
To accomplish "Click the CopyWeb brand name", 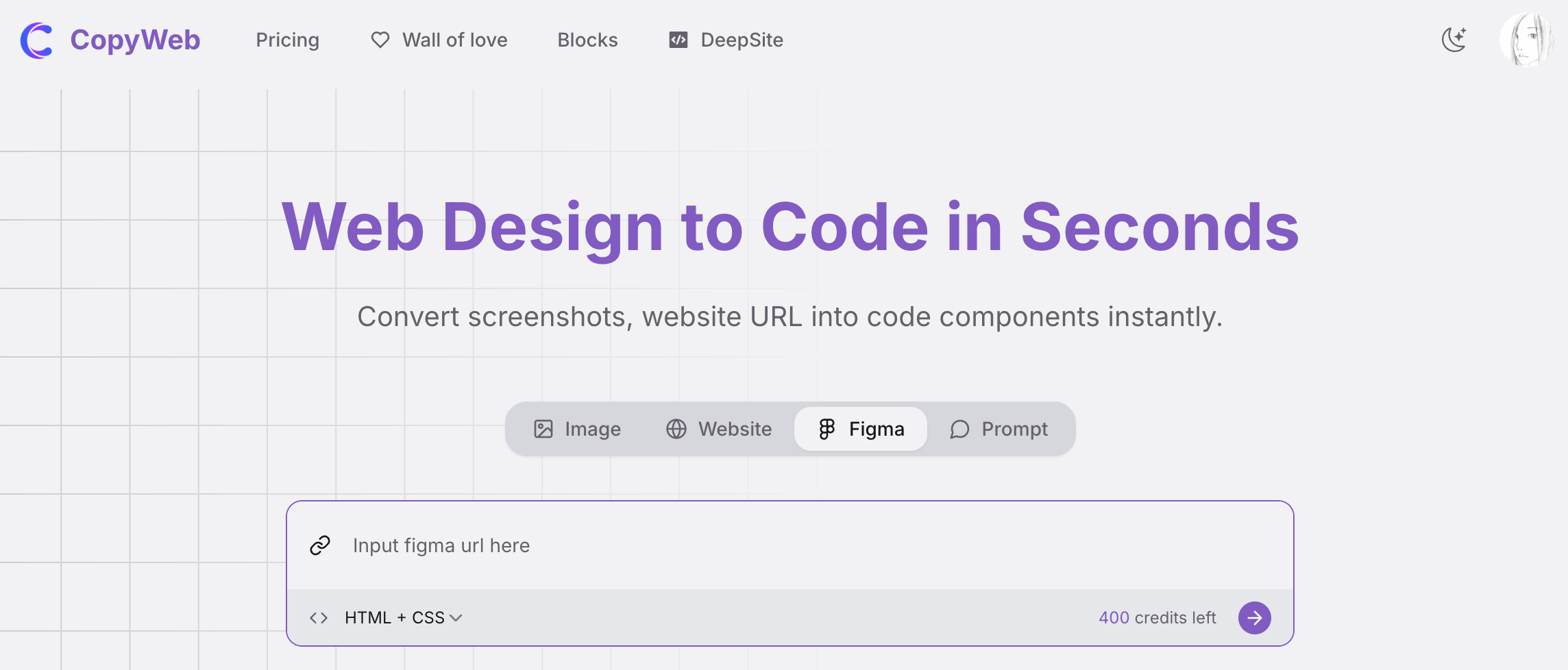I will tap(135, 40).
